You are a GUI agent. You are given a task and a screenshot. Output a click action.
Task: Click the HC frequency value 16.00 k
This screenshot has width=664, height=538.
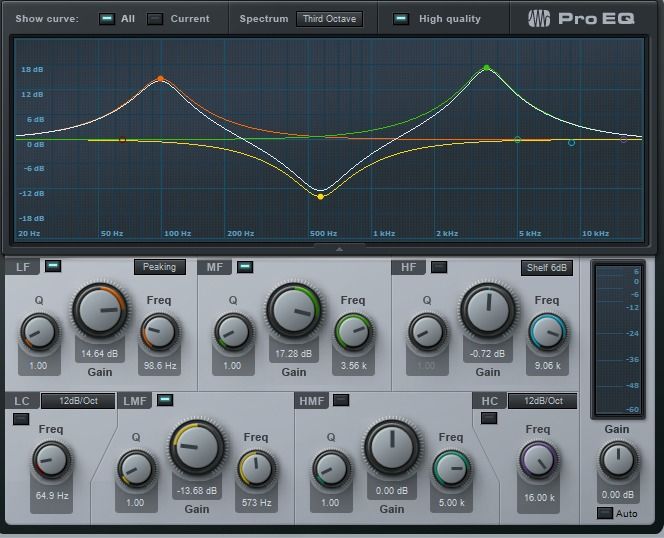539,497
